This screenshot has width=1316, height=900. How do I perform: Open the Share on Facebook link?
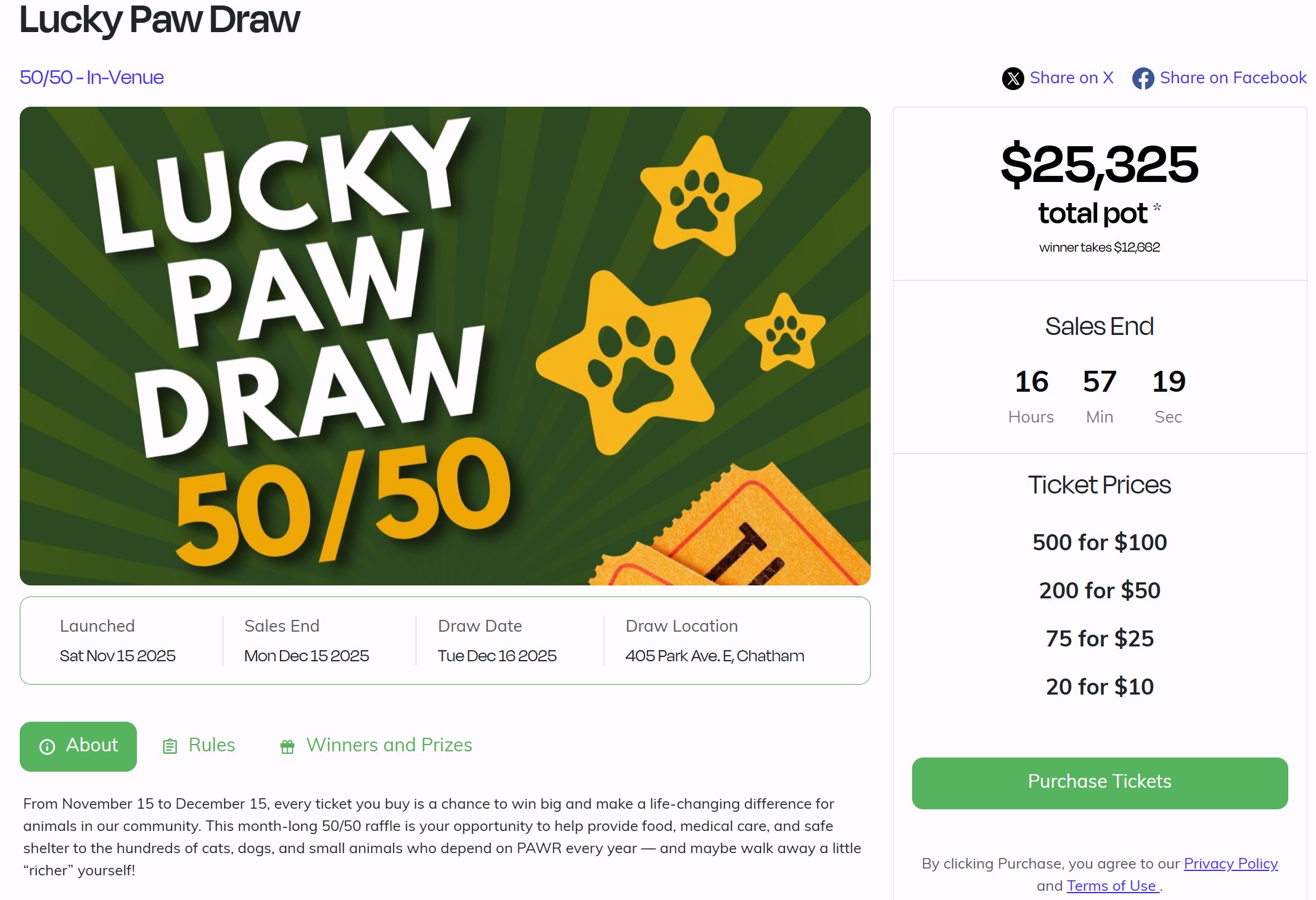coord(1233,78)
